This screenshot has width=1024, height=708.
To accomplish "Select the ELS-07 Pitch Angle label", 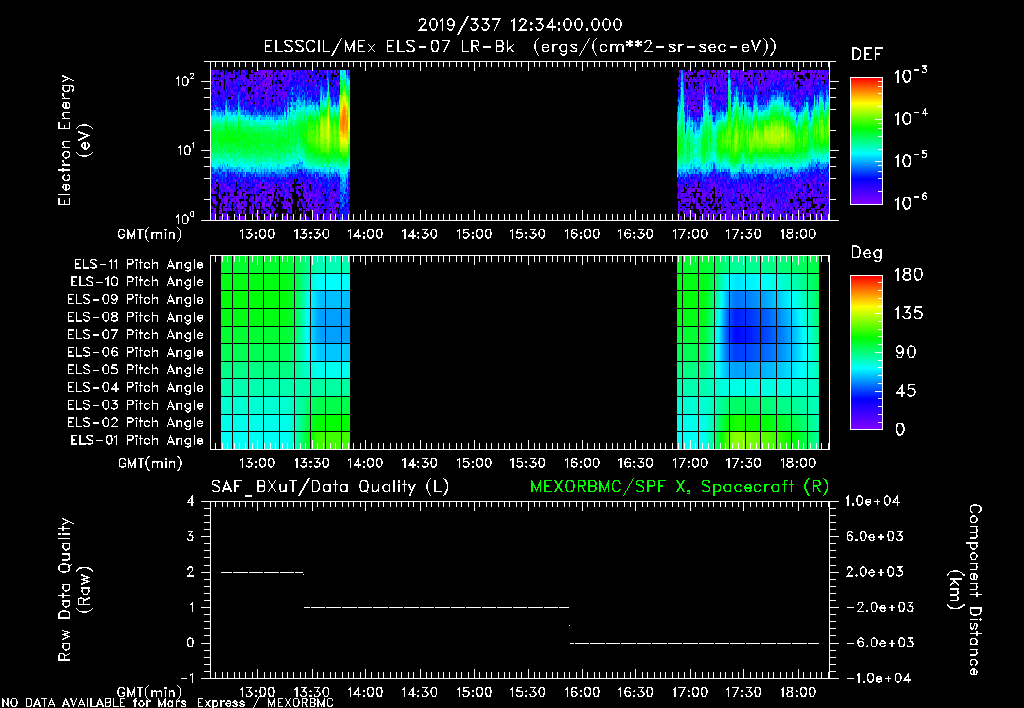I will (x=136, y=334).
